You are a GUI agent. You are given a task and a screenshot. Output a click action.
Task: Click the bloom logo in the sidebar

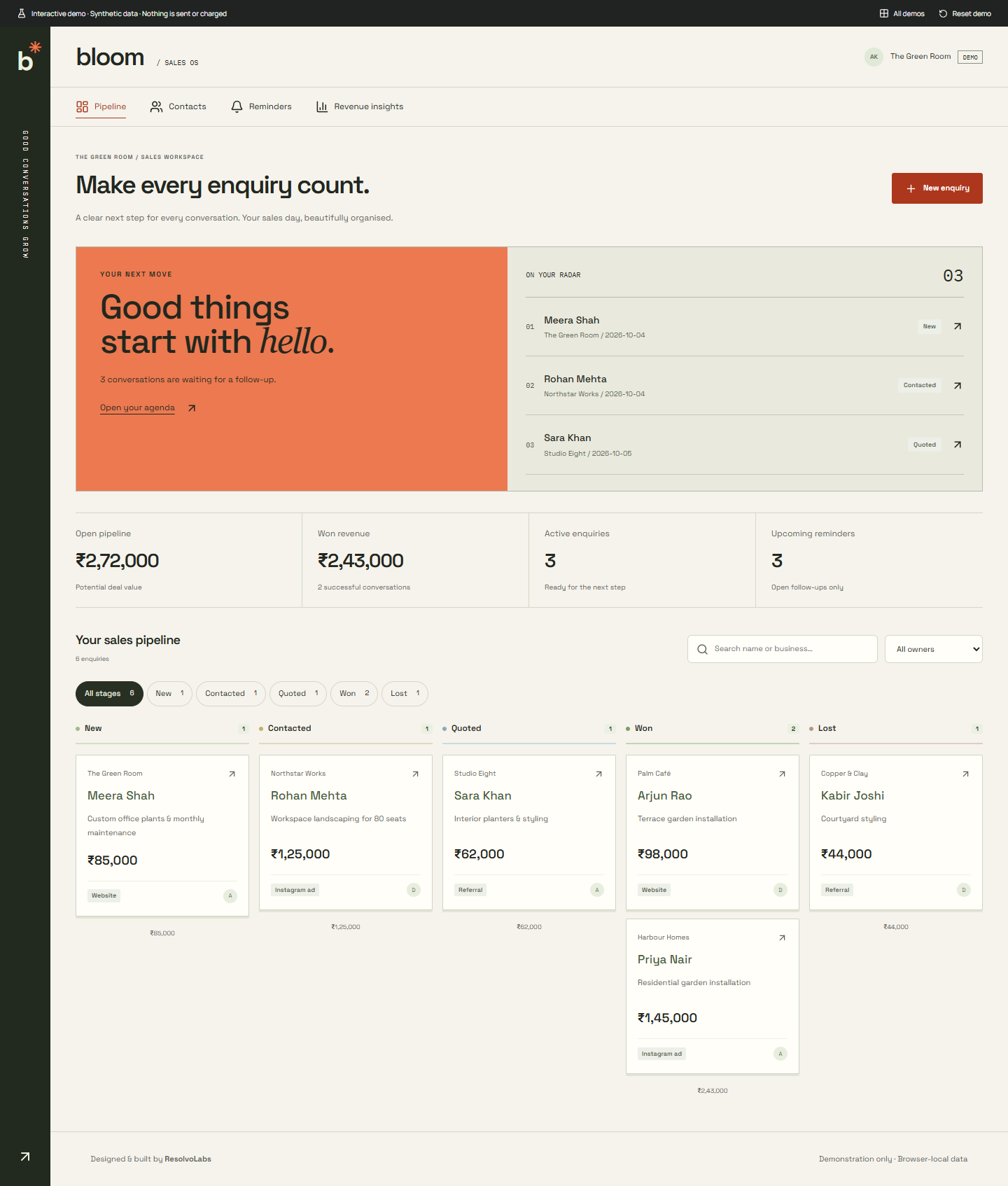[29, 57]
